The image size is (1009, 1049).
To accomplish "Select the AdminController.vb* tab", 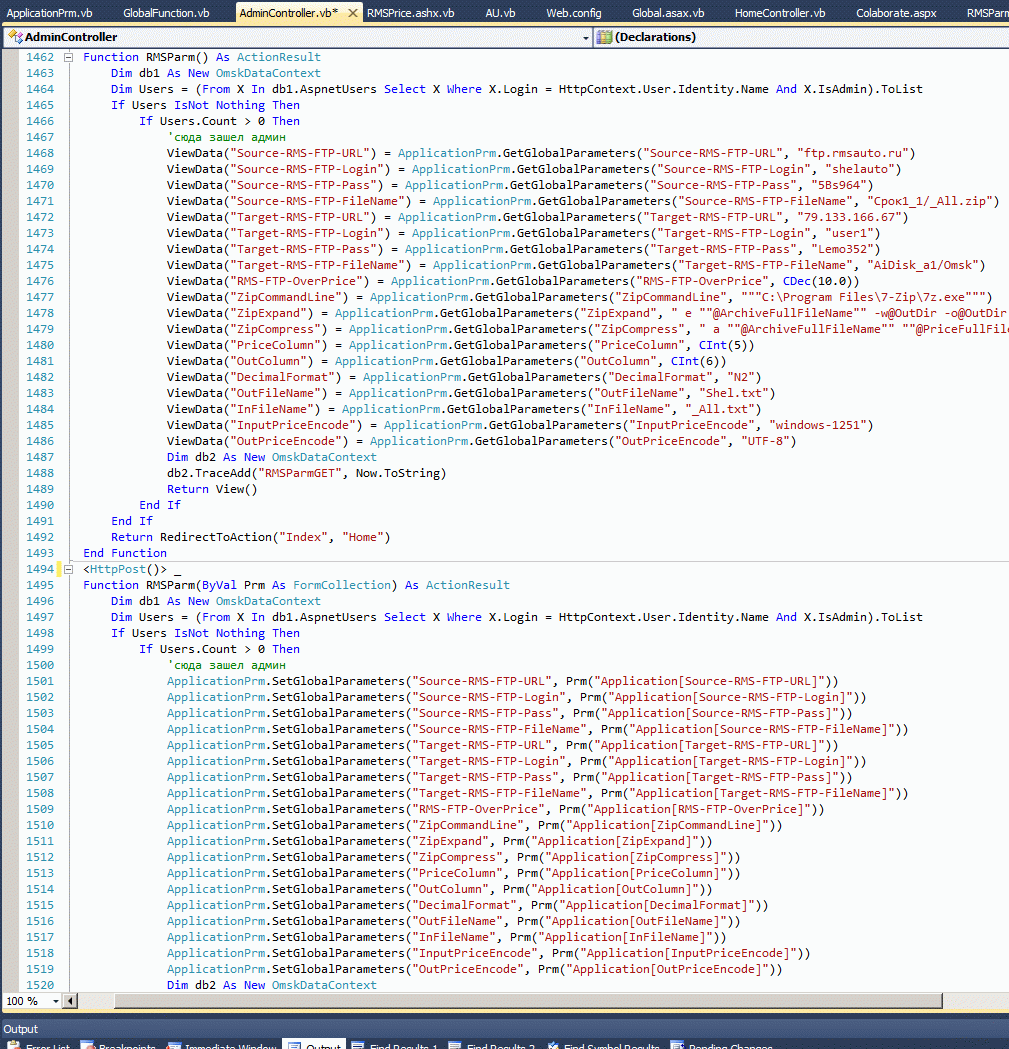I will click(x=289, y=13).
